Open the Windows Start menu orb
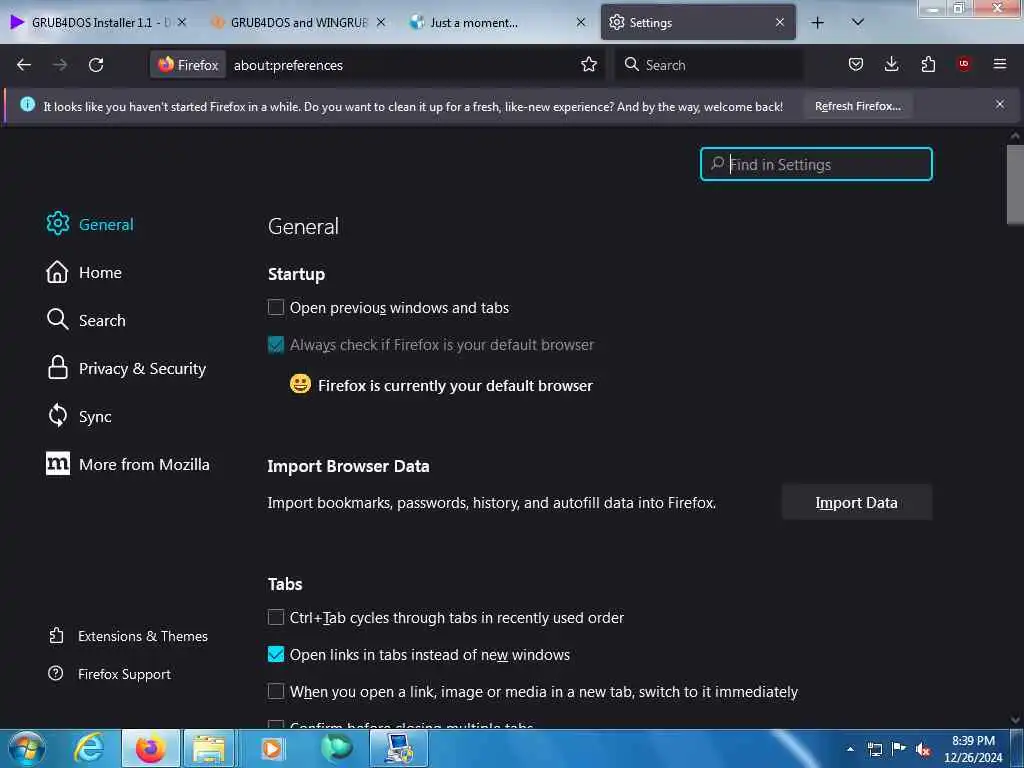Image resolution: width=1024 pixels, height=768 pixels. [27, 748]
